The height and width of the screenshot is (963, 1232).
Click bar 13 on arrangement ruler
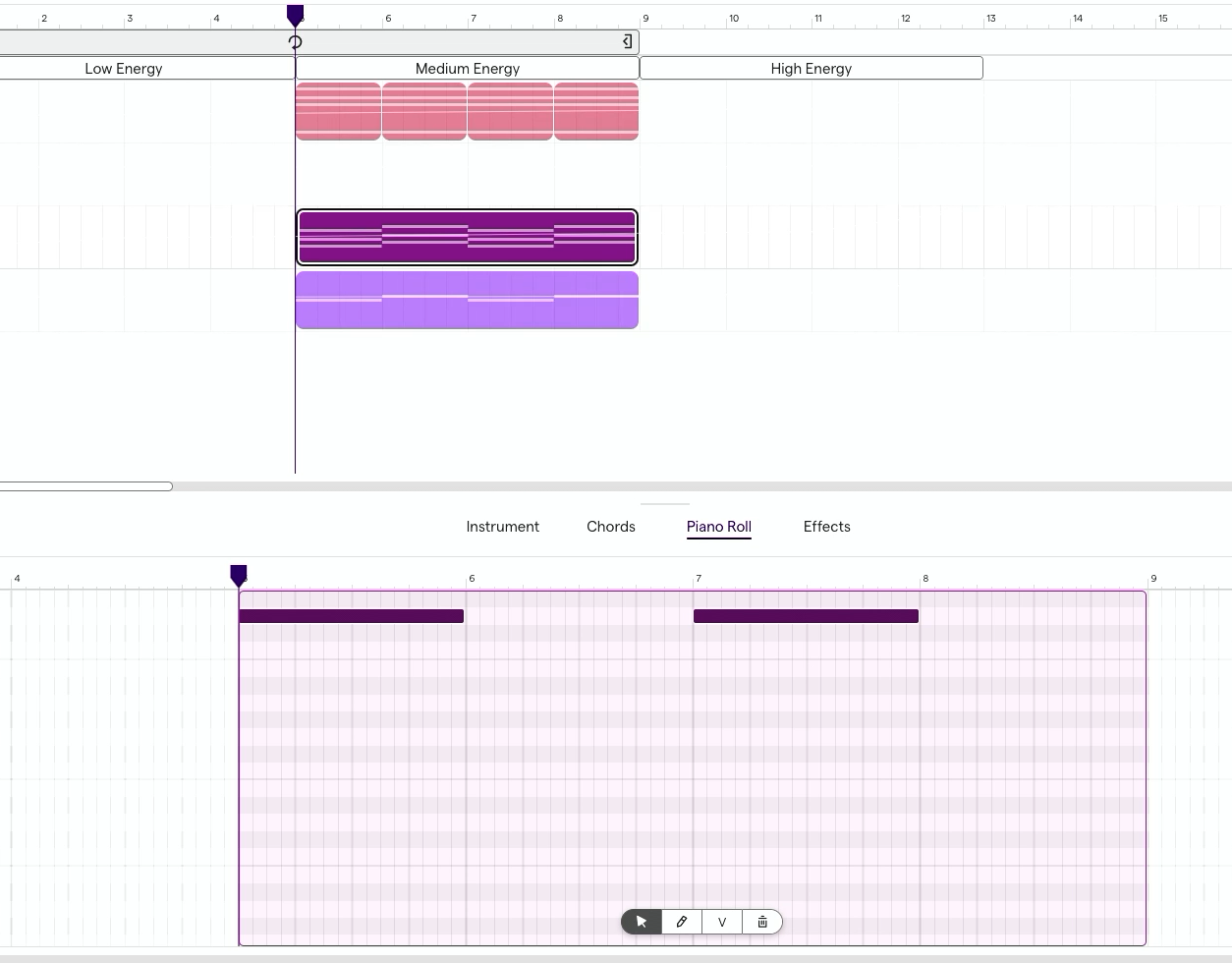[x=991, y=18]
